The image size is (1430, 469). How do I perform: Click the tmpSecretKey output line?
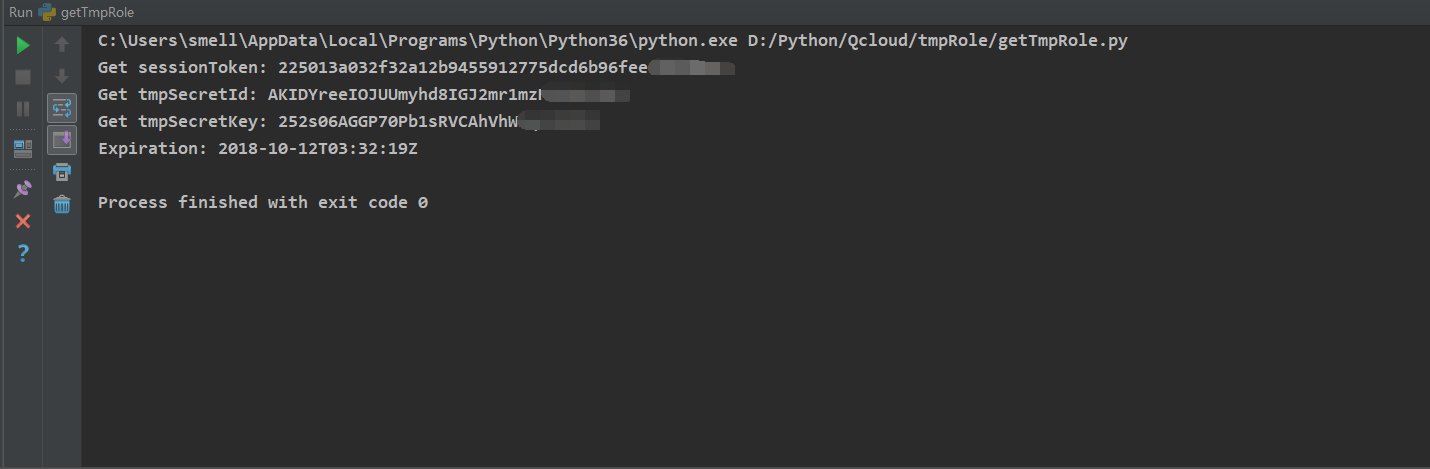coord(349,122)
